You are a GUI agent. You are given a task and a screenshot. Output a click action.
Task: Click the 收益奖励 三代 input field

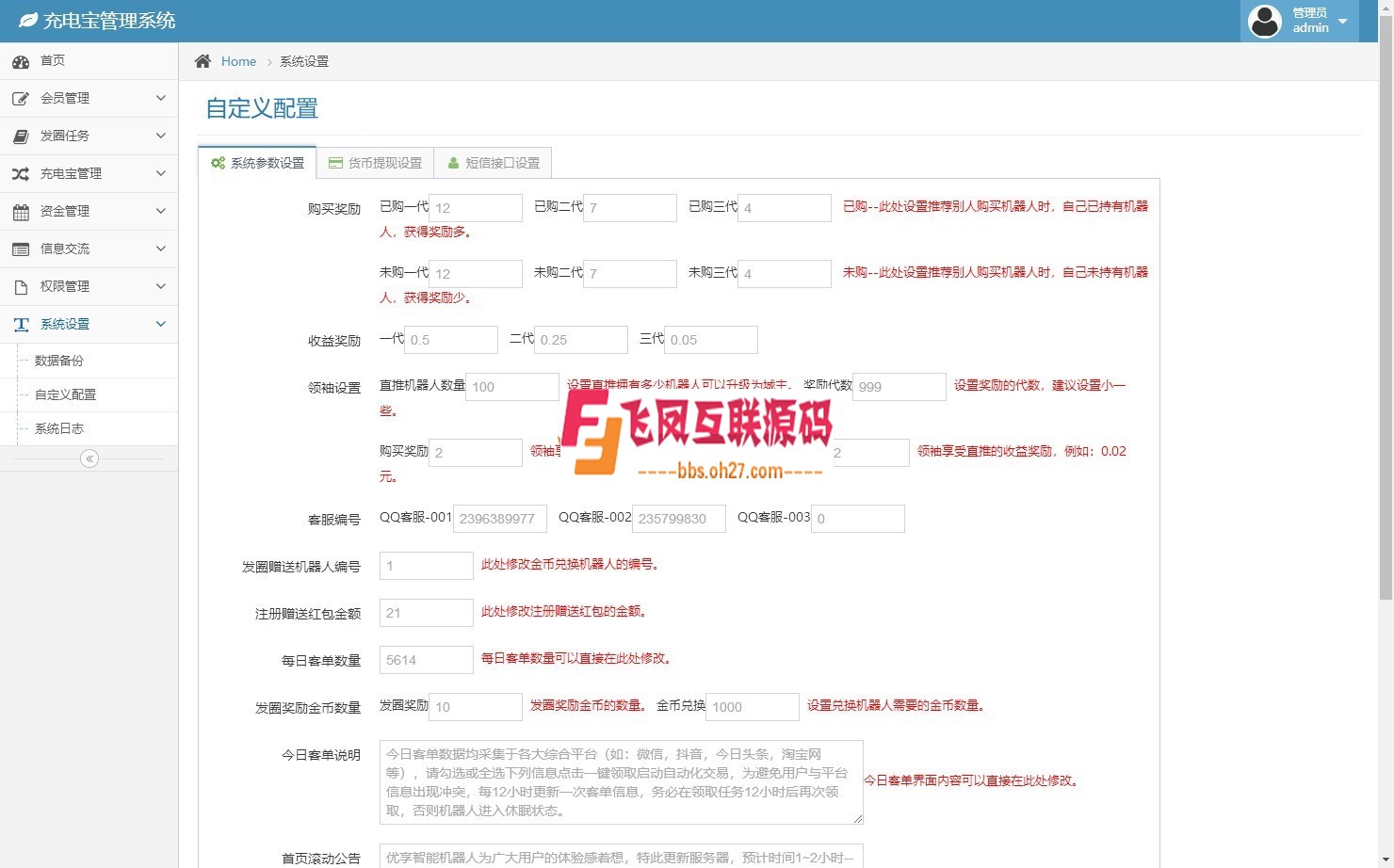tap(711, 340)
